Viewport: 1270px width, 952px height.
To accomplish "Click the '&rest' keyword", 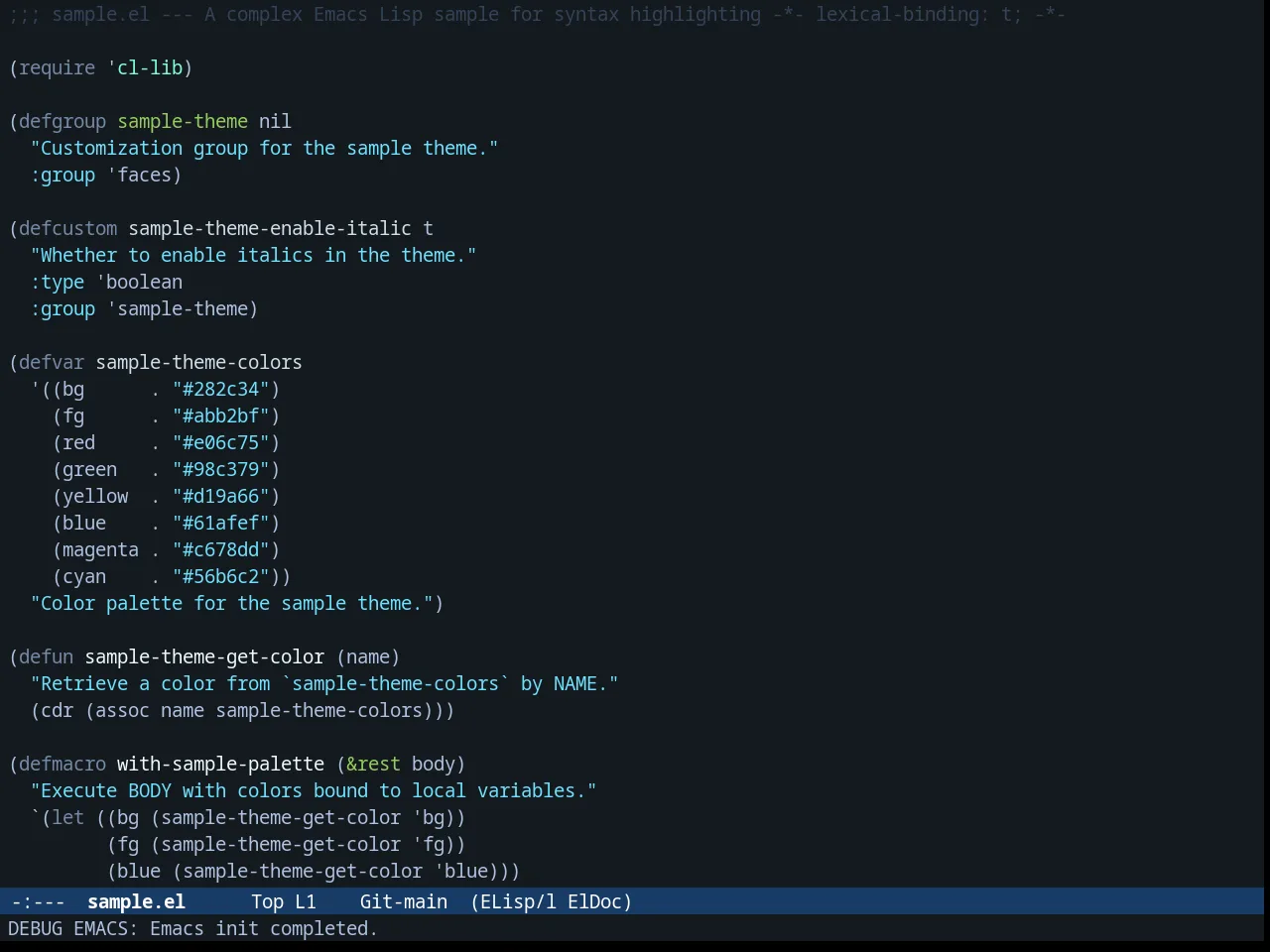I will [373, 764].
